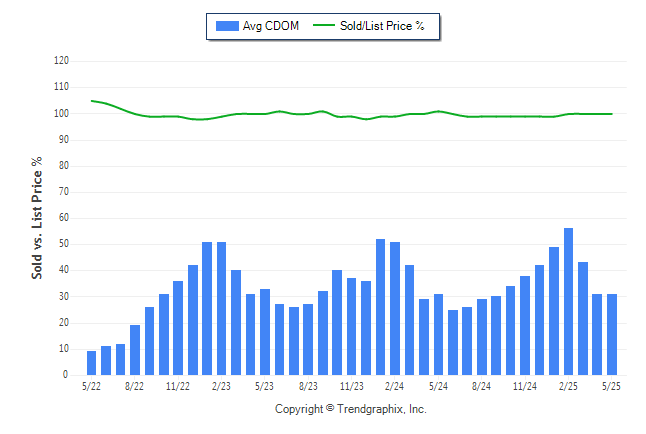Click the 5/22 bar at chart start
The image size is (646, 434).
[x=91, y=363]
